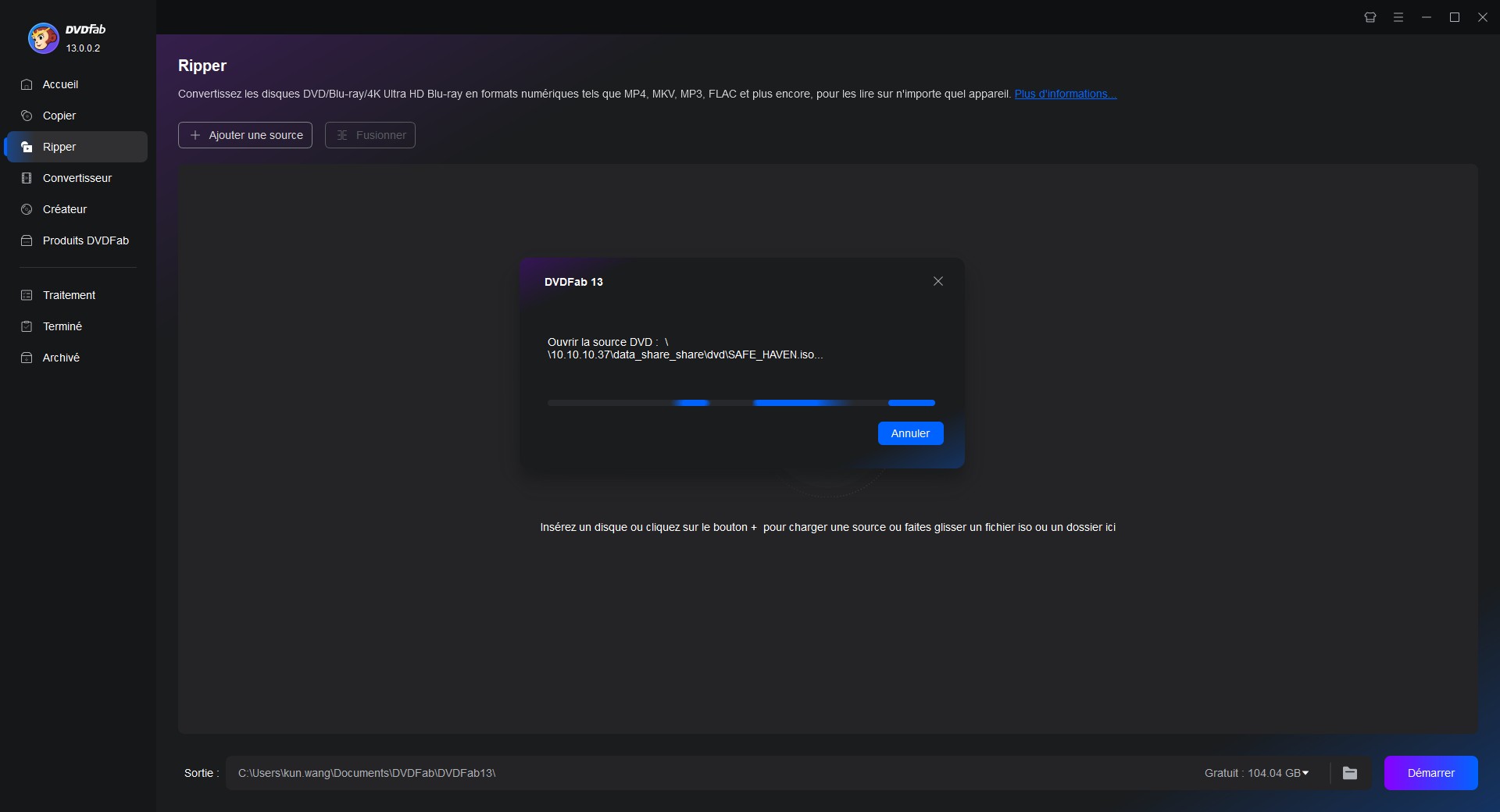Expand the Gratuit 104.04 GB dropdown
The width and height of the screenshot is (1500, 812).
click(x=1256, y=773)
